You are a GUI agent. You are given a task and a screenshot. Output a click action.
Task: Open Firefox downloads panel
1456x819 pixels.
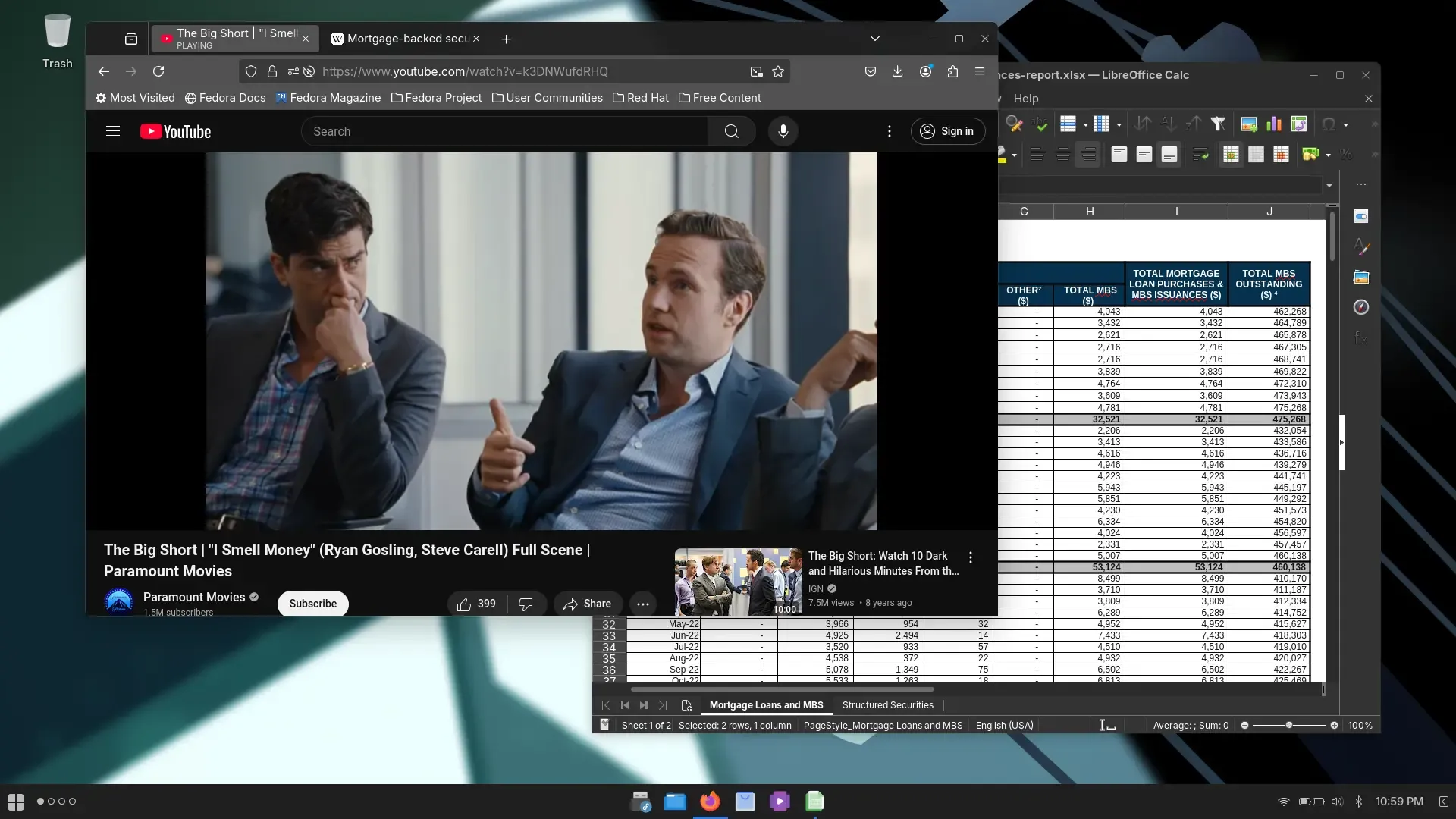click(897, 71)
